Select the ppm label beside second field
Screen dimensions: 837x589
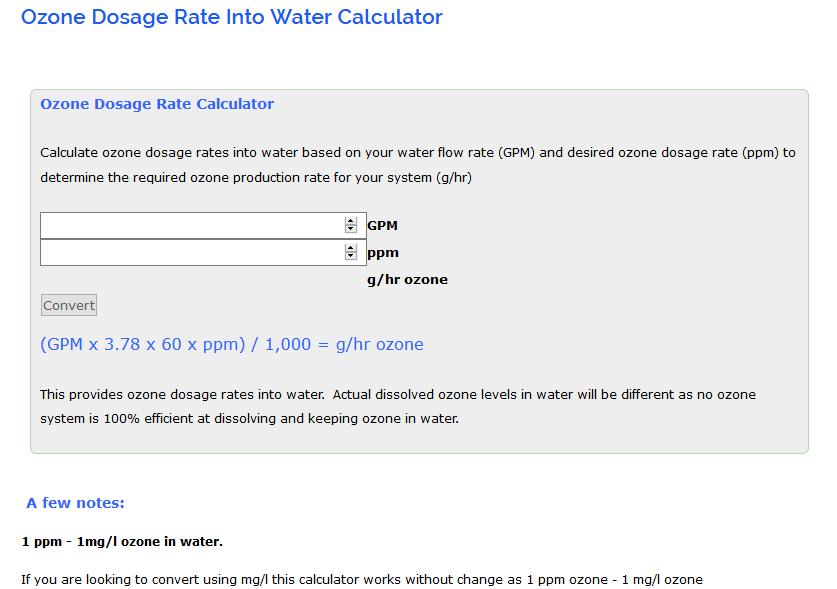coord(382,253)
